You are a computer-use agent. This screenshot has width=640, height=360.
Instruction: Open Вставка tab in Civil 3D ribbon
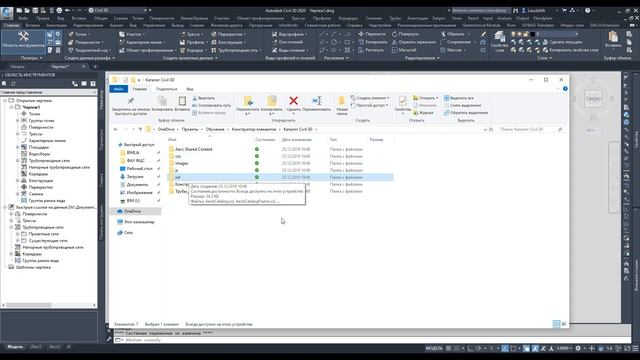point(32,25)
